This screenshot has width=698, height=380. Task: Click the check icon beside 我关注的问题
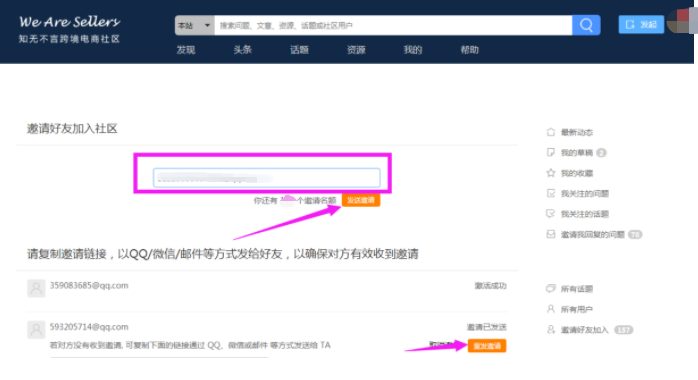(551, 194)
